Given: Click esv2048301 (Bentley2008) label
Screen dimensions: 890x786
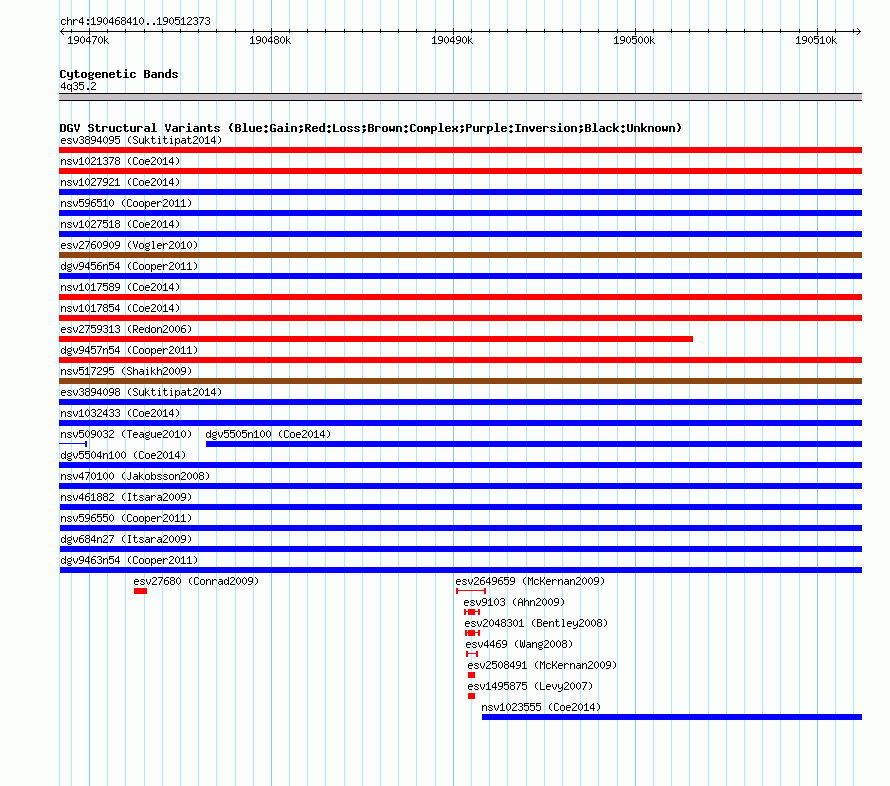Looking at the screenshot, I should (x=536, y=623).
